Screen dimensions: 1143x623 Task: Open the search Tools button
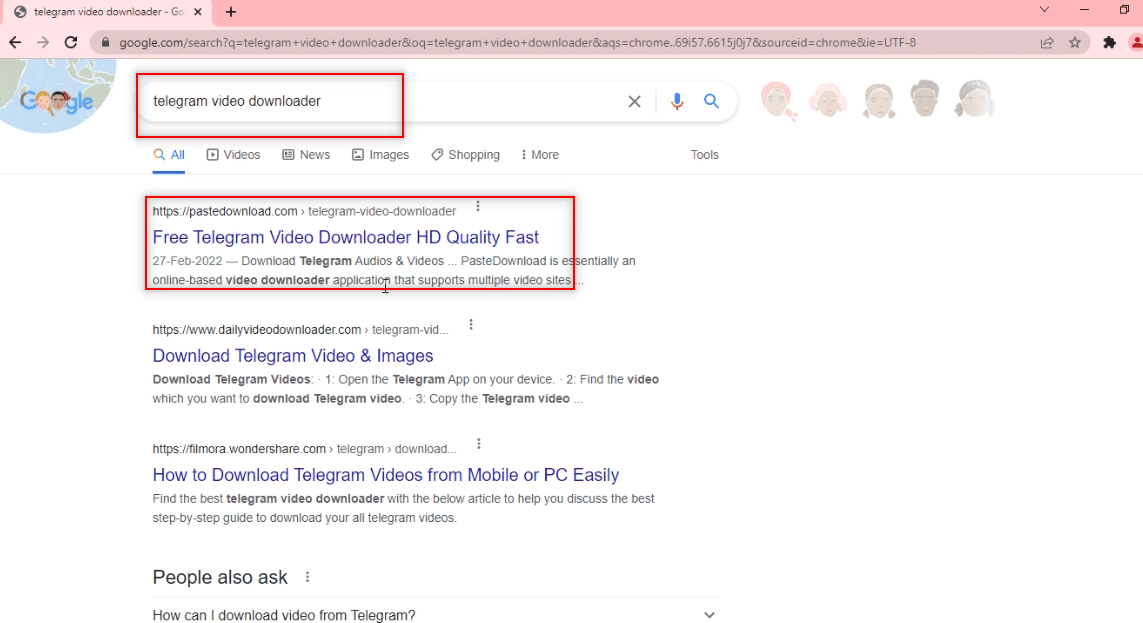pos(704,154)
